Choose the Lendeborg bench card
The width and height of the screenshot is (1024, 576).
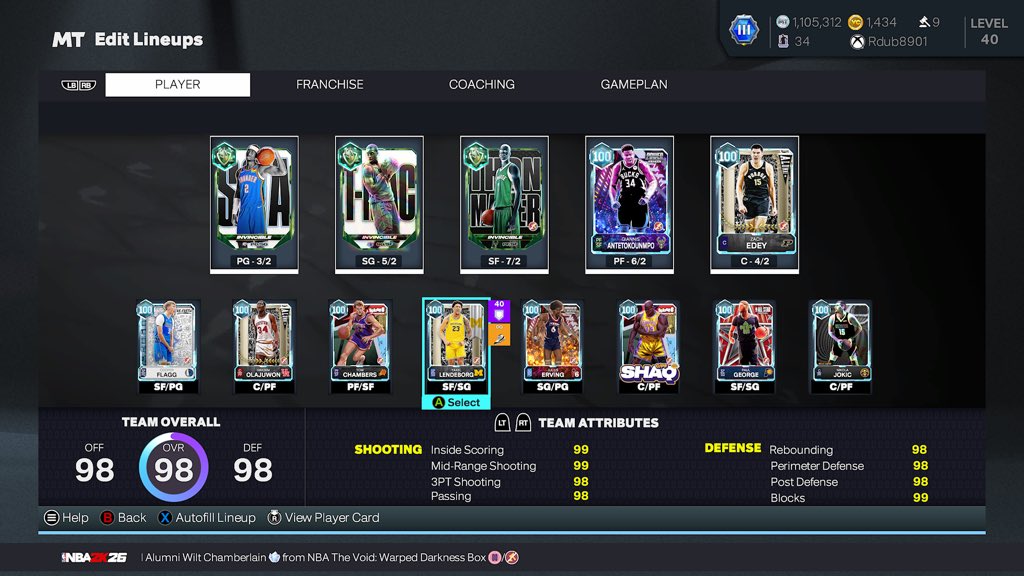[456, 346]
